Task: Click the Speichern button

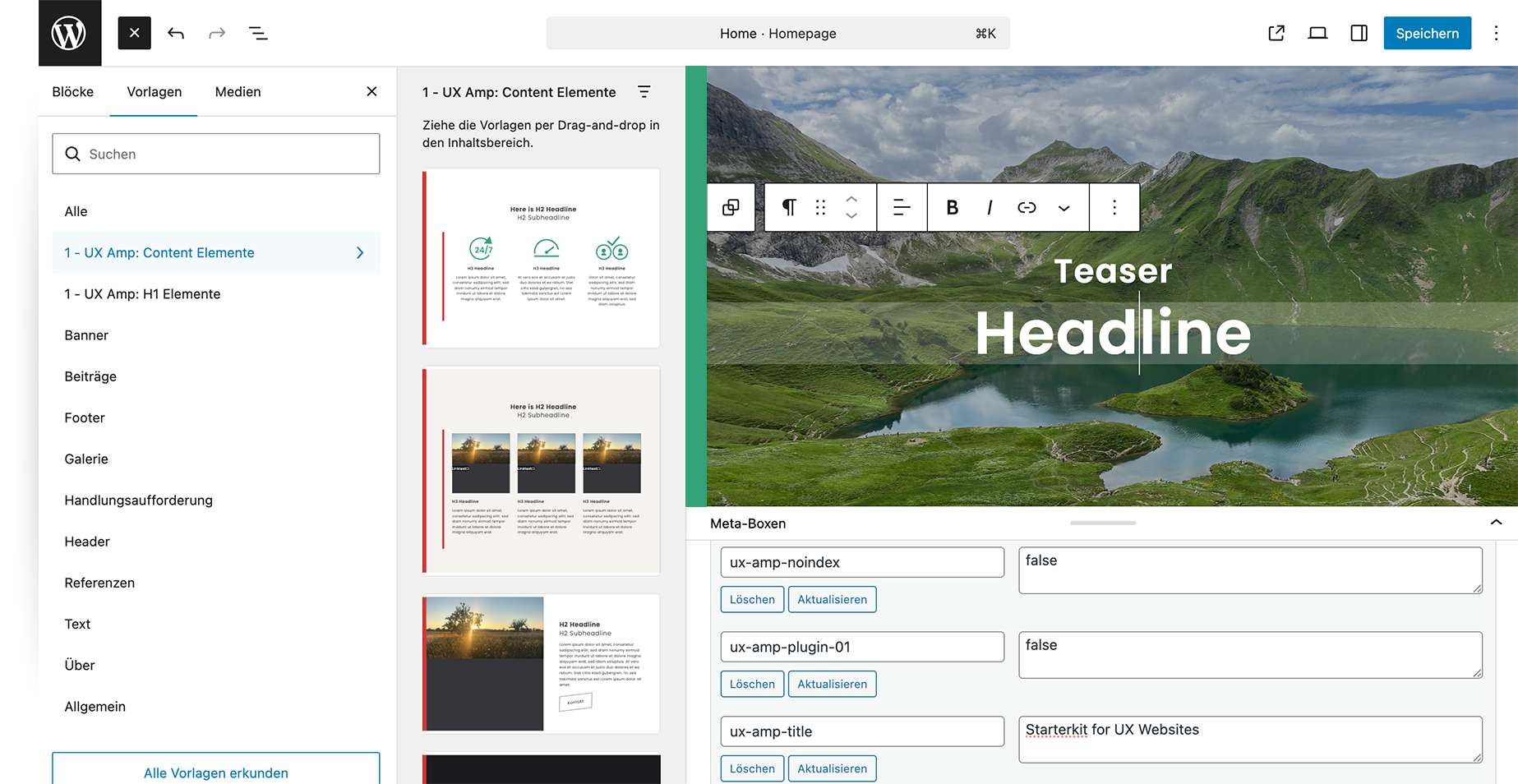Action: coord(1427,33)
